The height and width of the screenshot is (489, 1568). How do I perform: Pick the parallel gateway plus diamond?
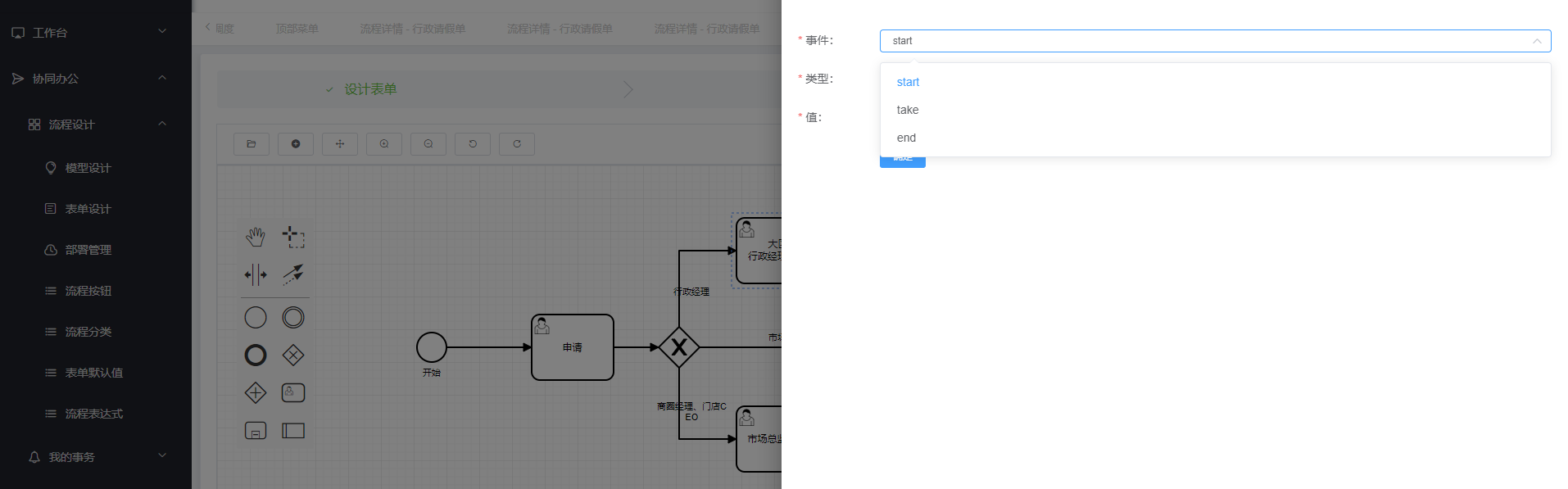[x=256, y=393]
